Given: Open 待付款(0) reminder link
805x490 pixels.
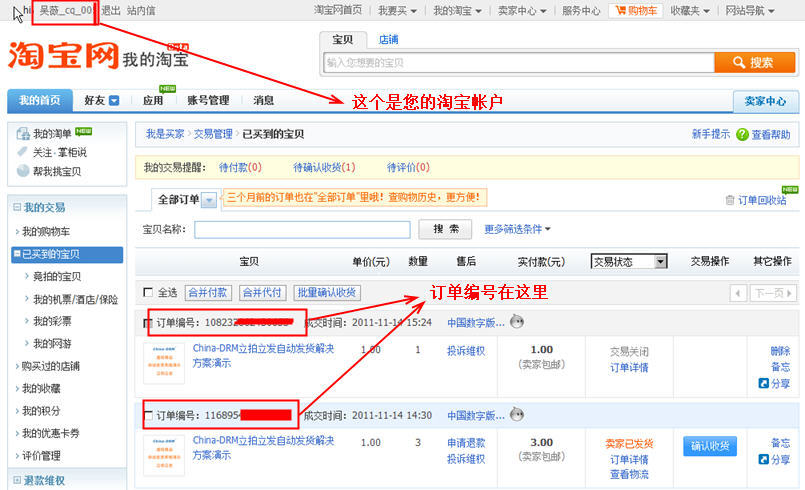Looking at the screenshot, I should pos(240,167).
